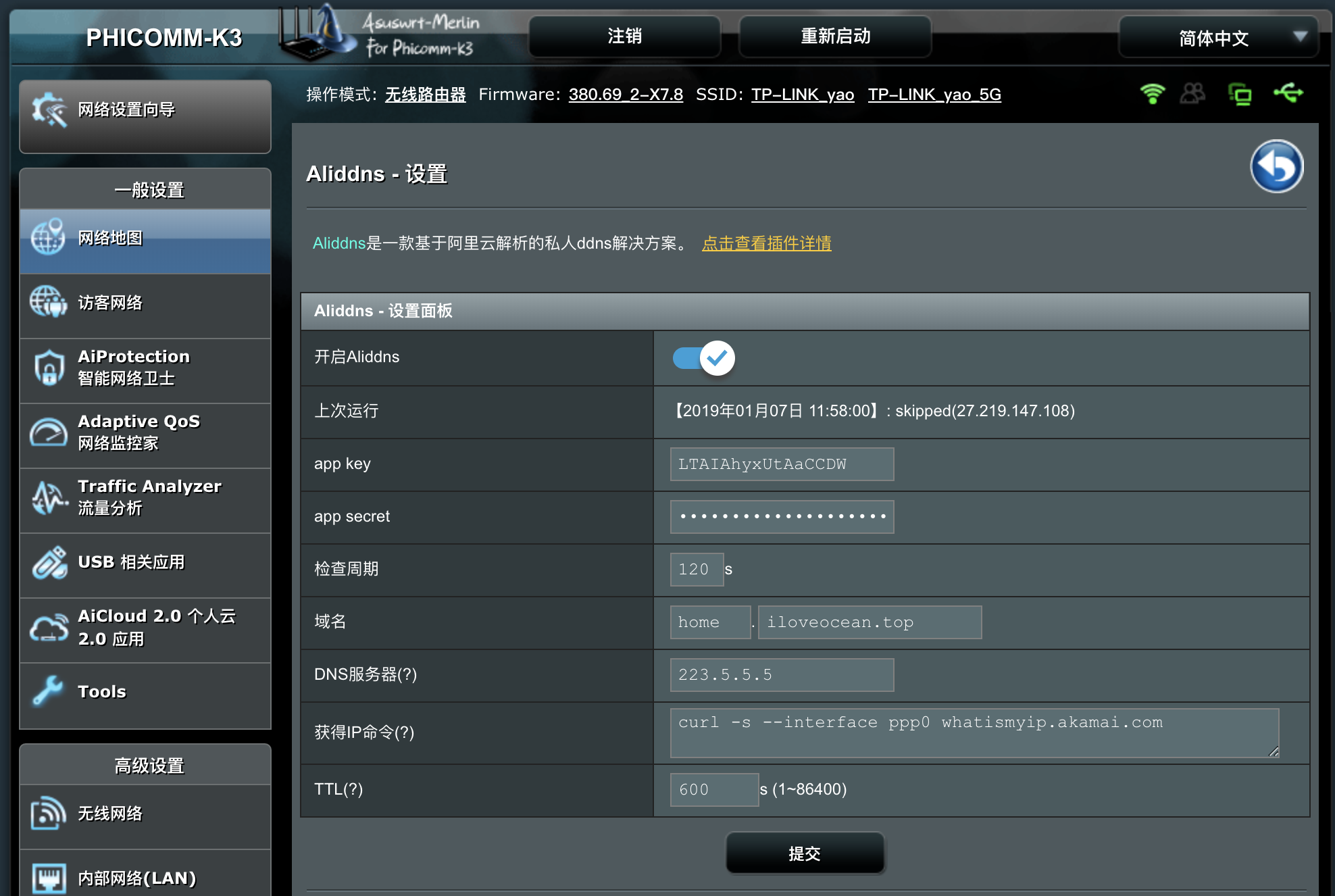This screenshot has width=1335, height=896.
Task: Click the WiFi signal status icon
Action: pos(1152,93)
